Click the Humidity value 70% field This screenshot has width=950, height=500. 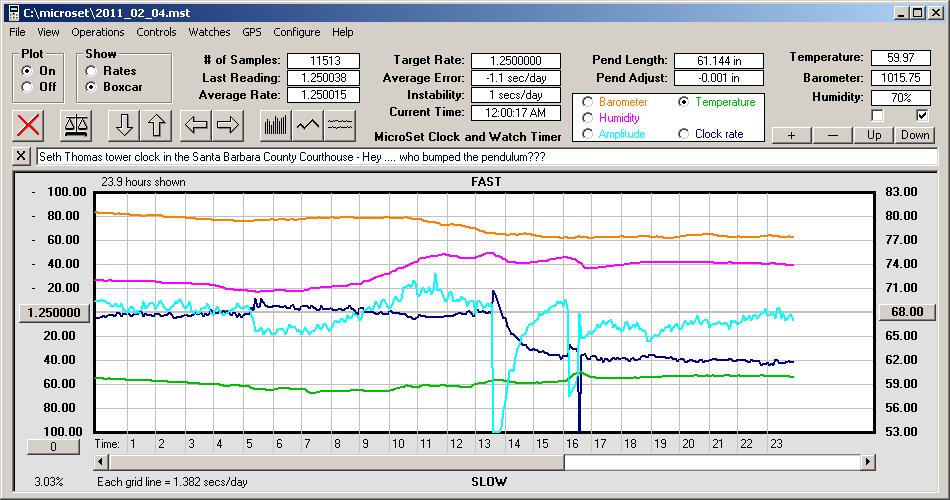(900, 98)
